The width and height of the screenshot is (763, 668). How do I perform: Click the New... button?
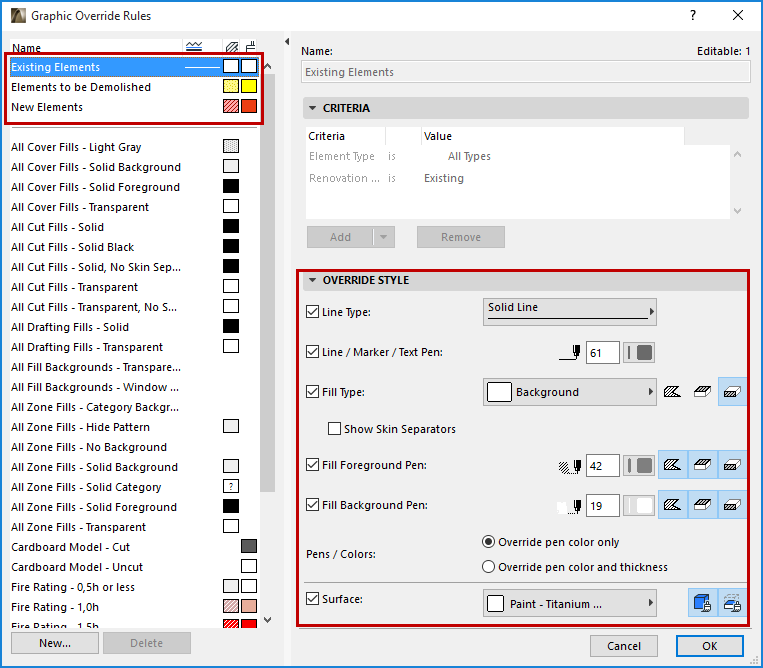click(x=55, y=643)
